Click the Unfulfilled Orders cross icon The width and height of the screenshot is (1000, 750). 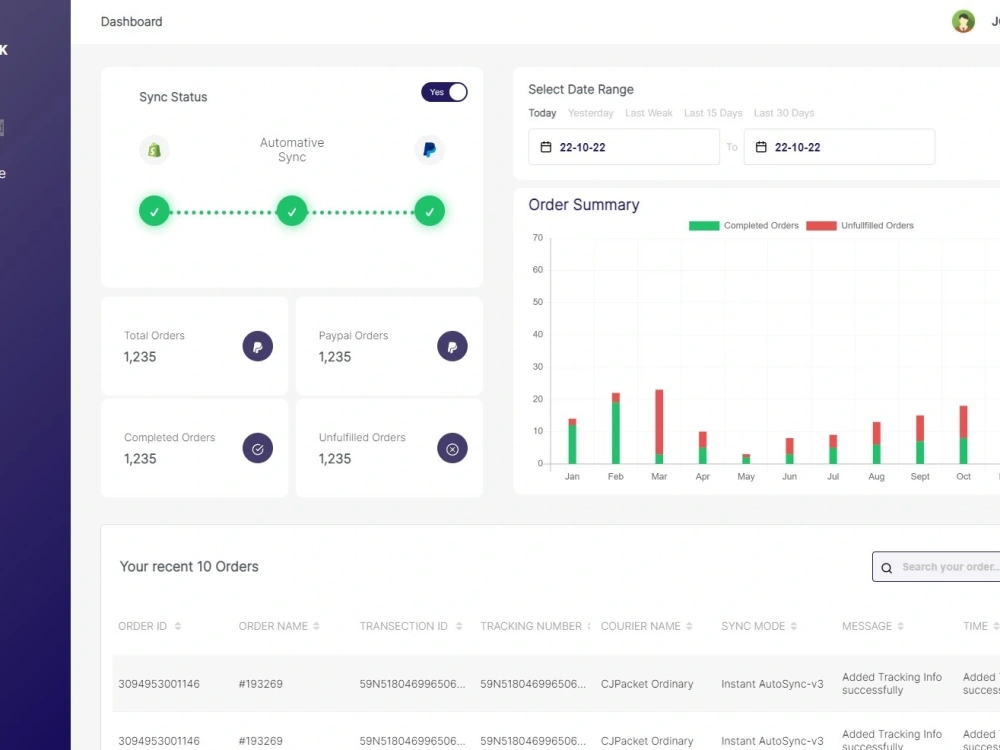452,448
